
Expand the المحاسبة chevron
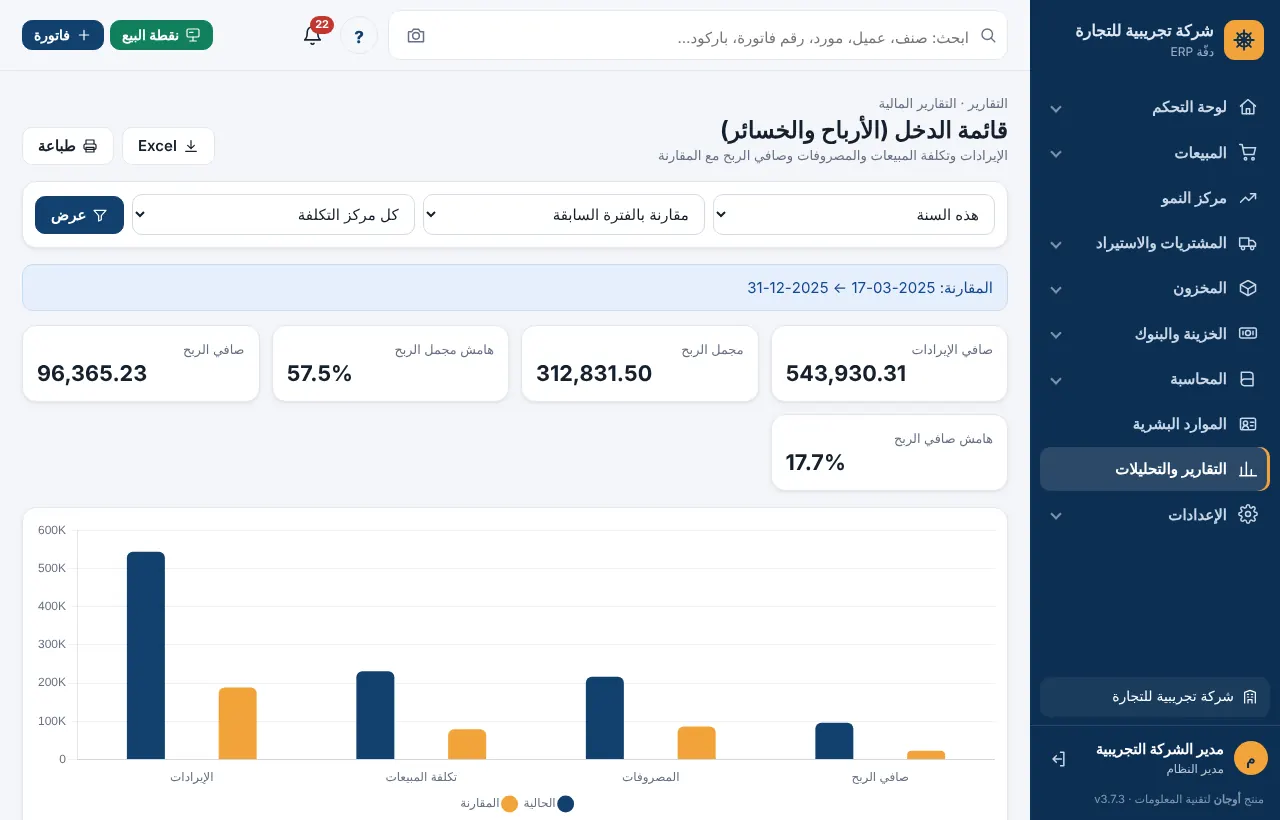(x=1055, y=380)
